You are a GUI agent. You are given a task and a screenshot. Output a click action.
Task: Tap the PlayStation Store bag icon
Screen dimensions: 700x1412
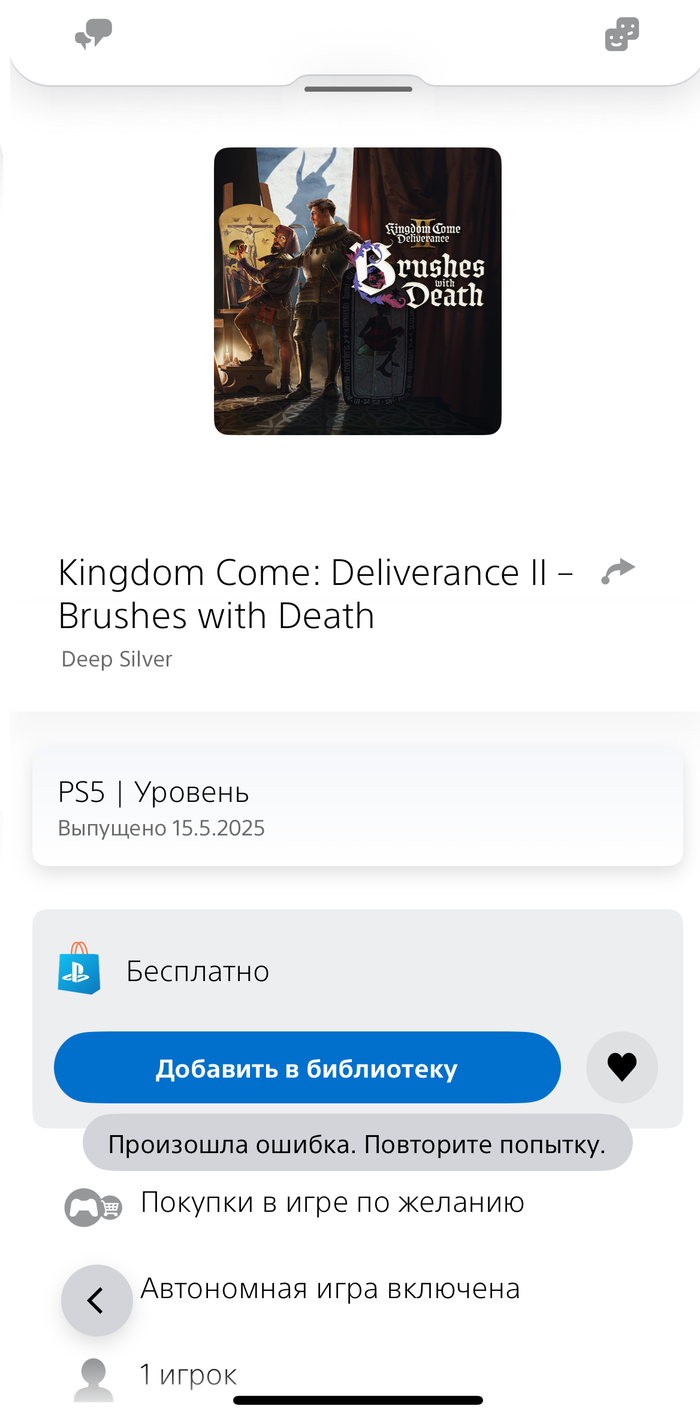coord(79,968)
